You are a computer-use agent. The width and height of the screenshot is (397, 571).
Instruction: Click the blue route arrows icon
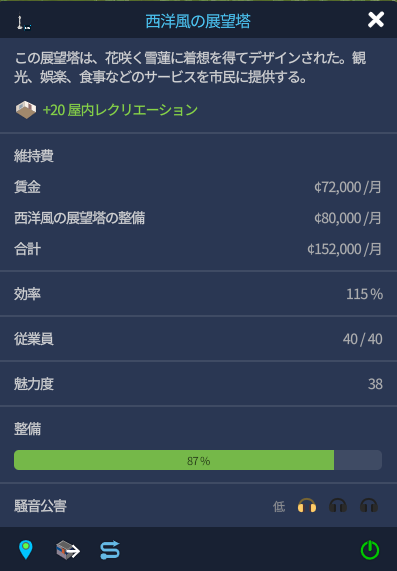click(110, 550)
